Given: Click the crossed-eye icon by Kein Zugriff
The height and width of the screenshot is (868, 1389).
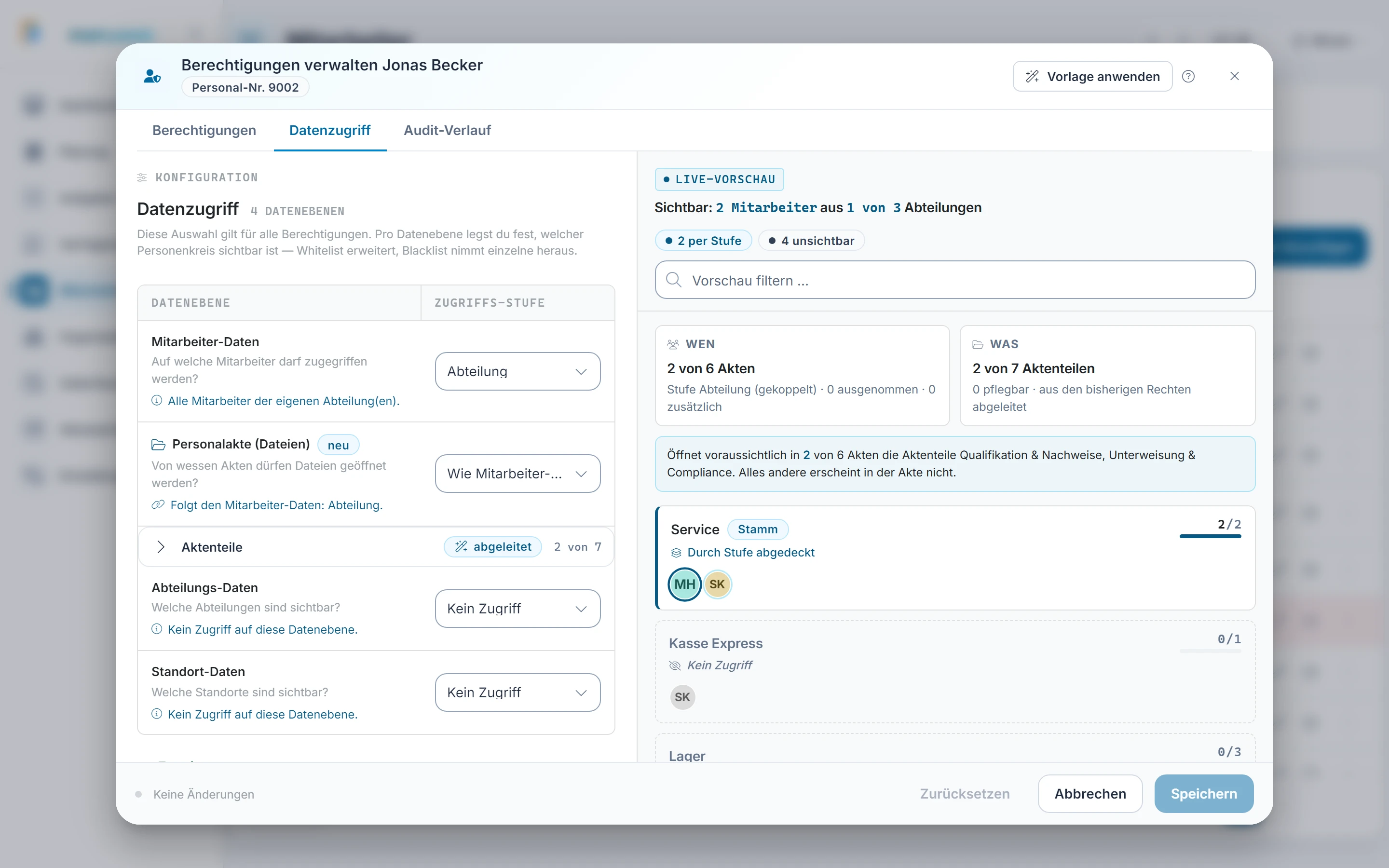Looking at the screenshot, I should [675, 665].
